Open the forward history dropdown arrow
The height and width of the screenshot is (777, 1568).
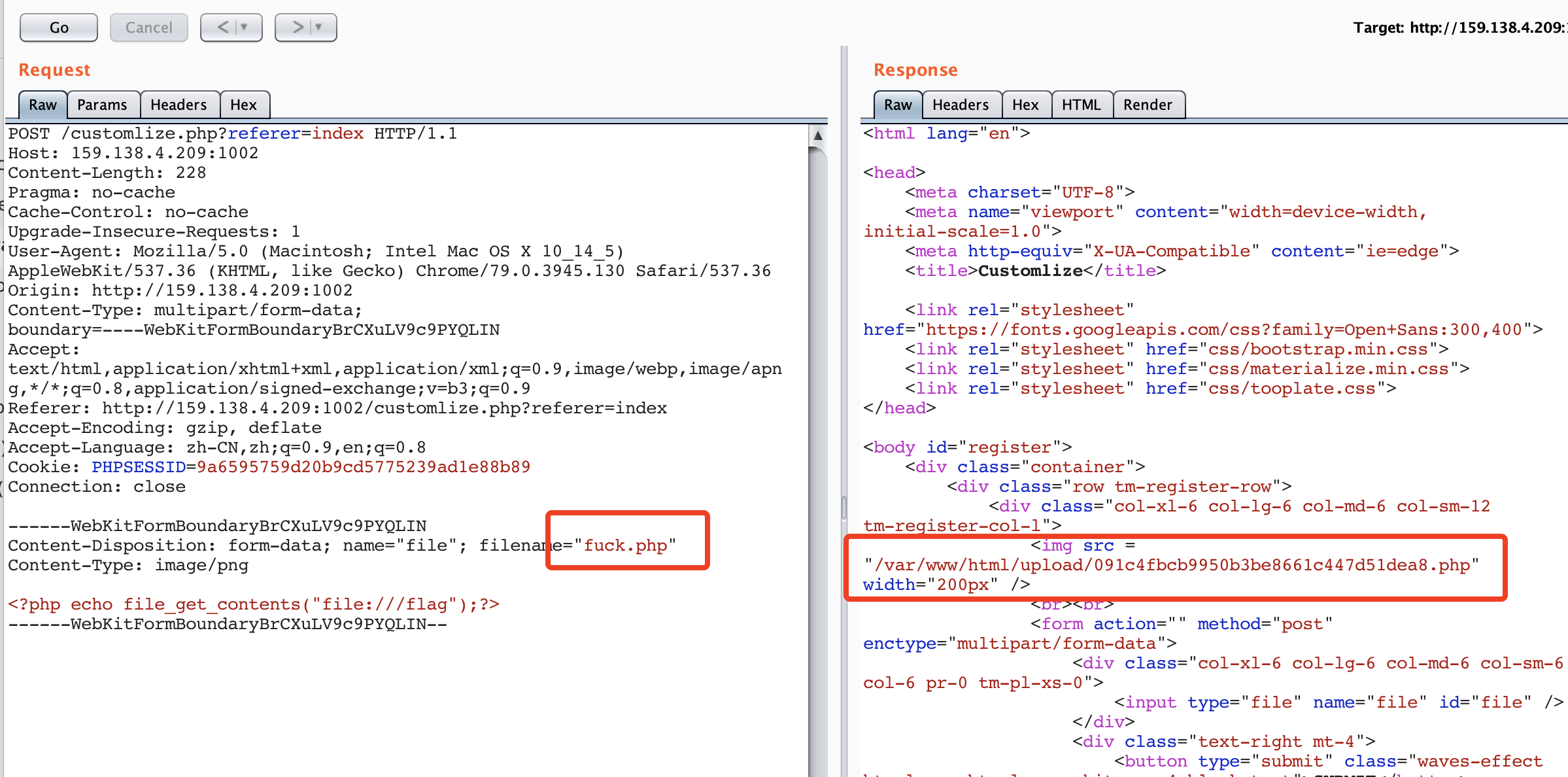(x=319, y=27)
